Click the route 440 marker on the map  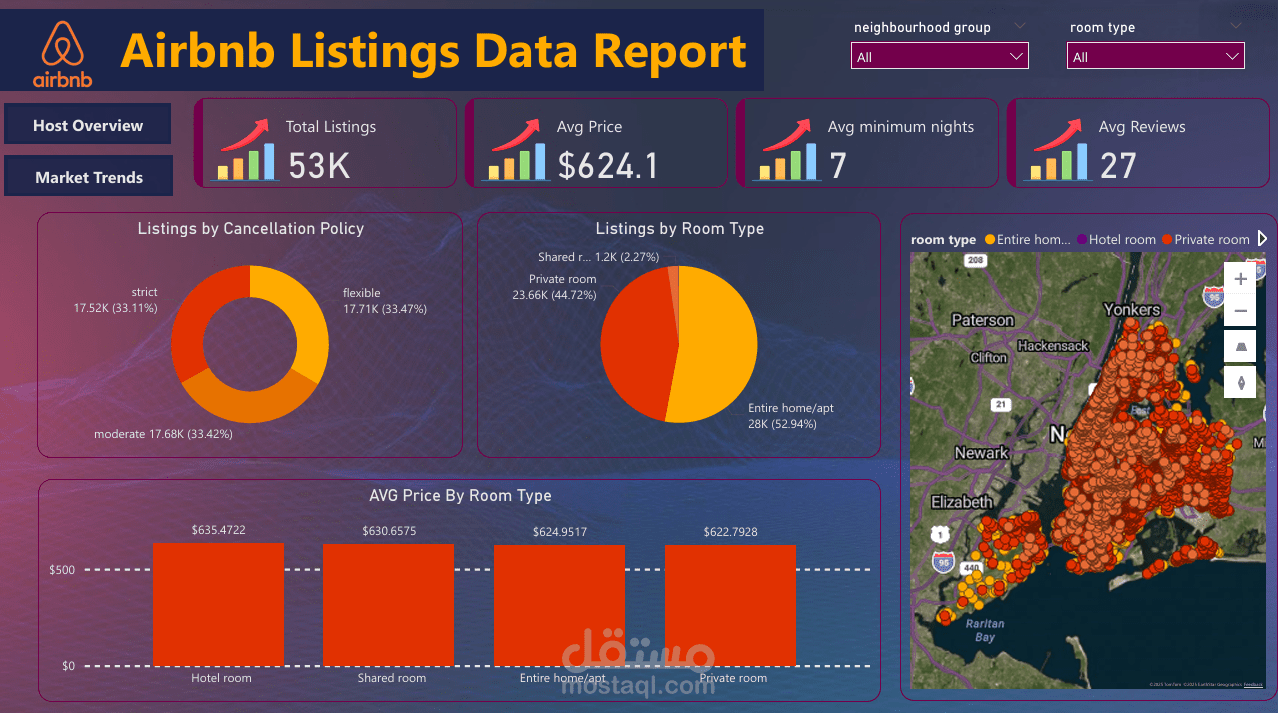pos(971,569)
